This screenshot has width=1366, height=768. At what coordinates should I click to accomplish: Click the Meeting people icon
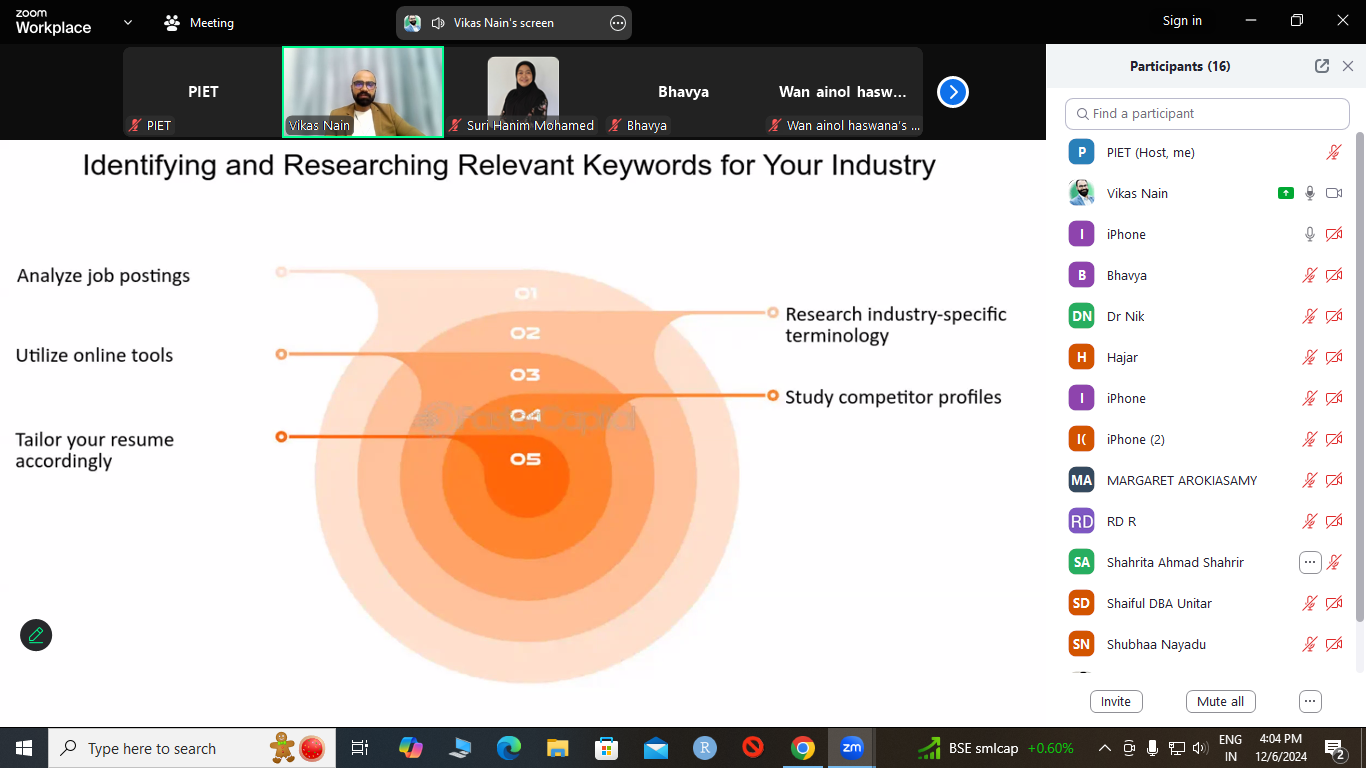[x=173, y=22]
